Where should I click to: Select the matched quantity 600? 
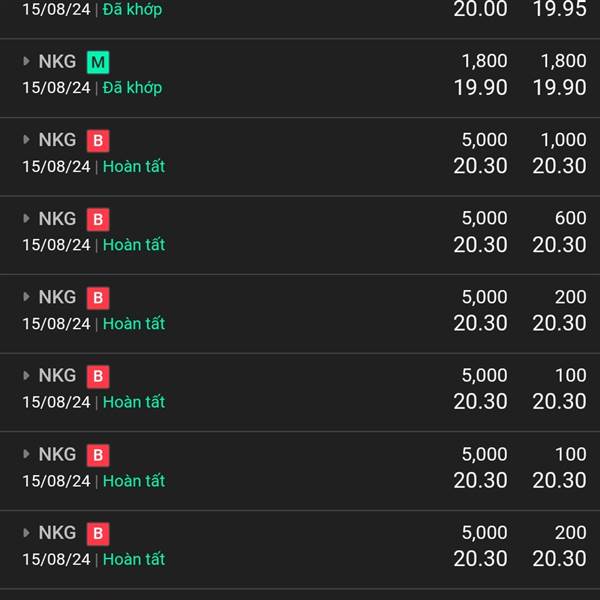click(x=571, y=218)
